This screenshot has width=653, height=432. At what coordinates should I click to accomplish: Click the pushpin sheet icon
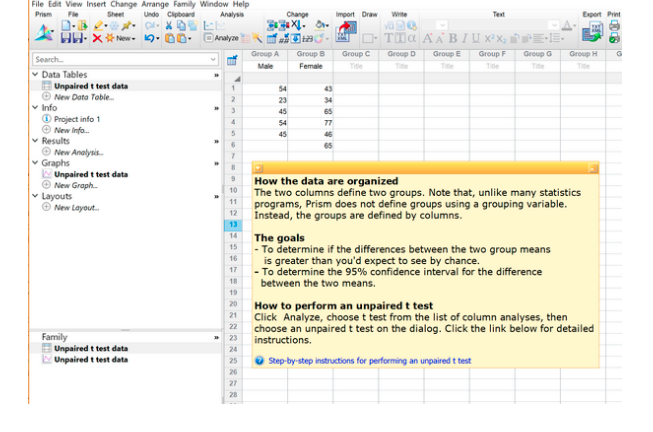[127, 25]
